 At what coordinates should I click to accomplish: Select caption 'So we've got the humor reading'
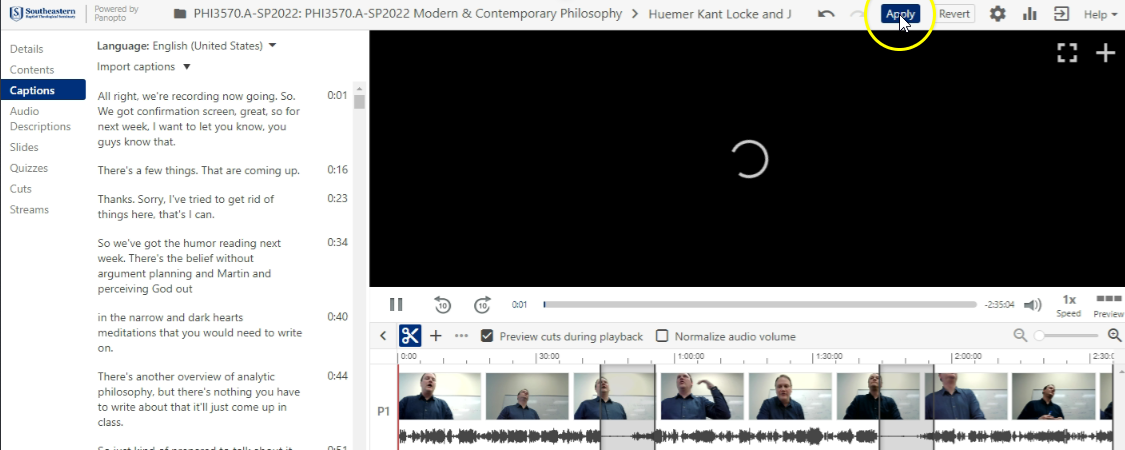click(189, 266)
